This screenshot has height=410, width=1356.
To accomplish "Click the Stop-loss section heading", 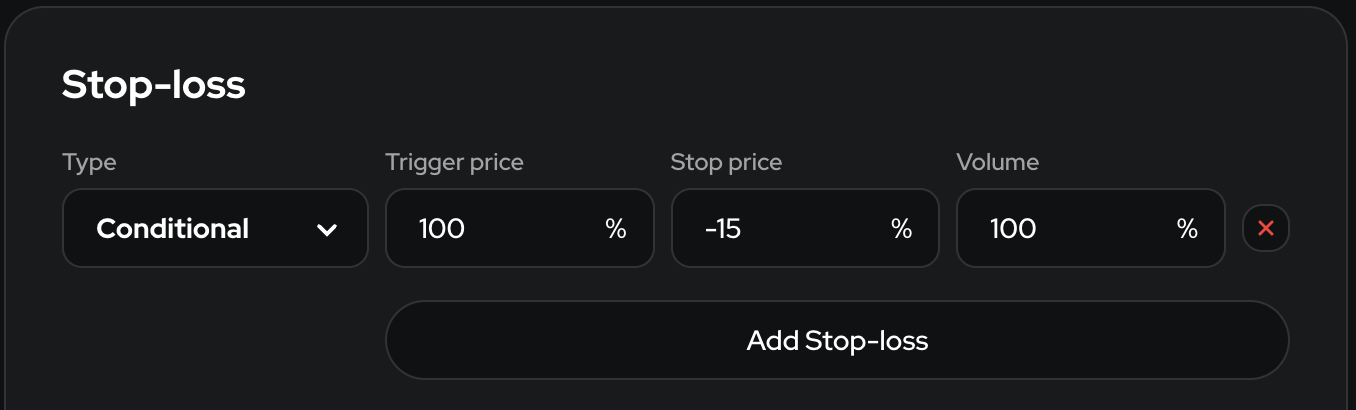I will click(154, 86).
